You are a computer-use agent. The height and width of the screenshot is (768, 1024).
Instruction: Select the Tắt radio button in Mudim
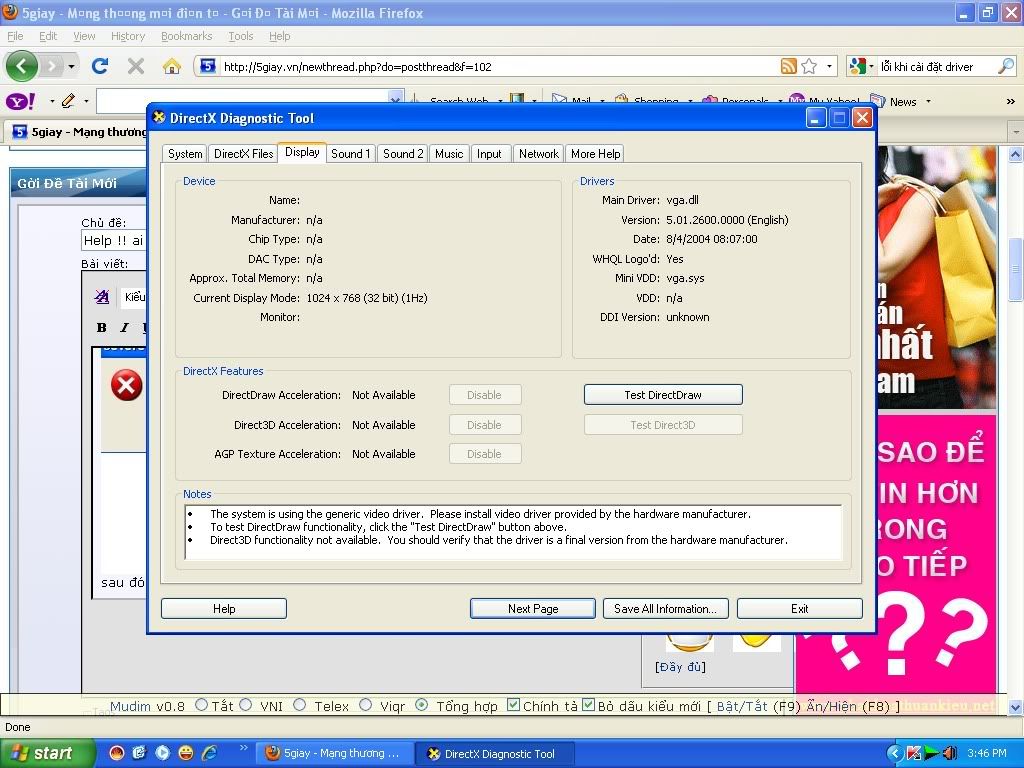point(201,705)
